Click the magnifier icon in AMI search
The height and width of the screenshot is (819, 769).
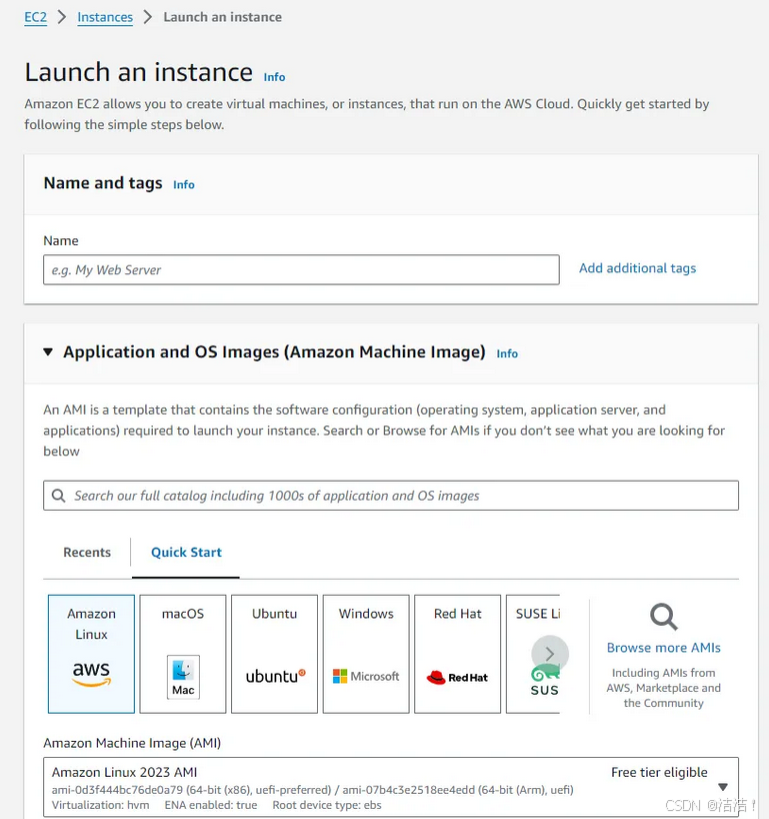[59, 496]
